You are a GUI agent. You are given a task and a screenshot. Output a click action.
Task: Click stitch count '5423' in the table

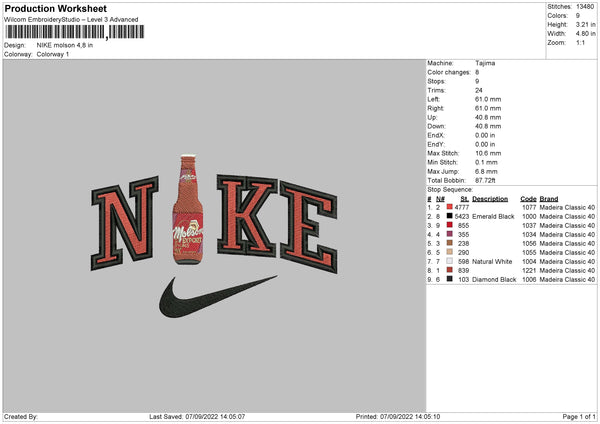pyautogui.click(x=461, y=217)
